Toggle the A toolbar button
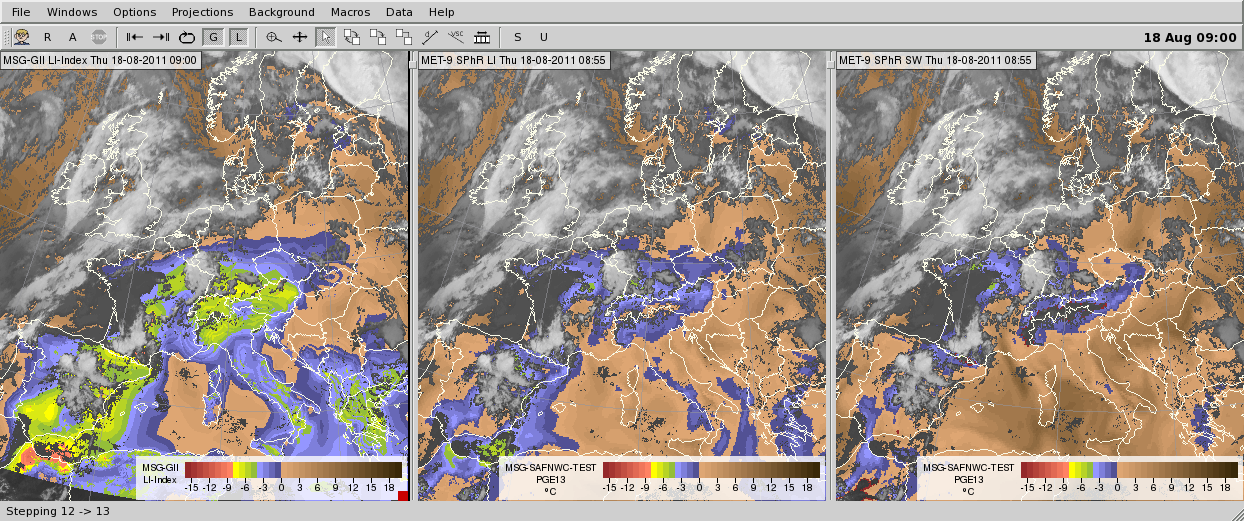Viewport: 1244px width, 521px height. [x=73, y=37]
